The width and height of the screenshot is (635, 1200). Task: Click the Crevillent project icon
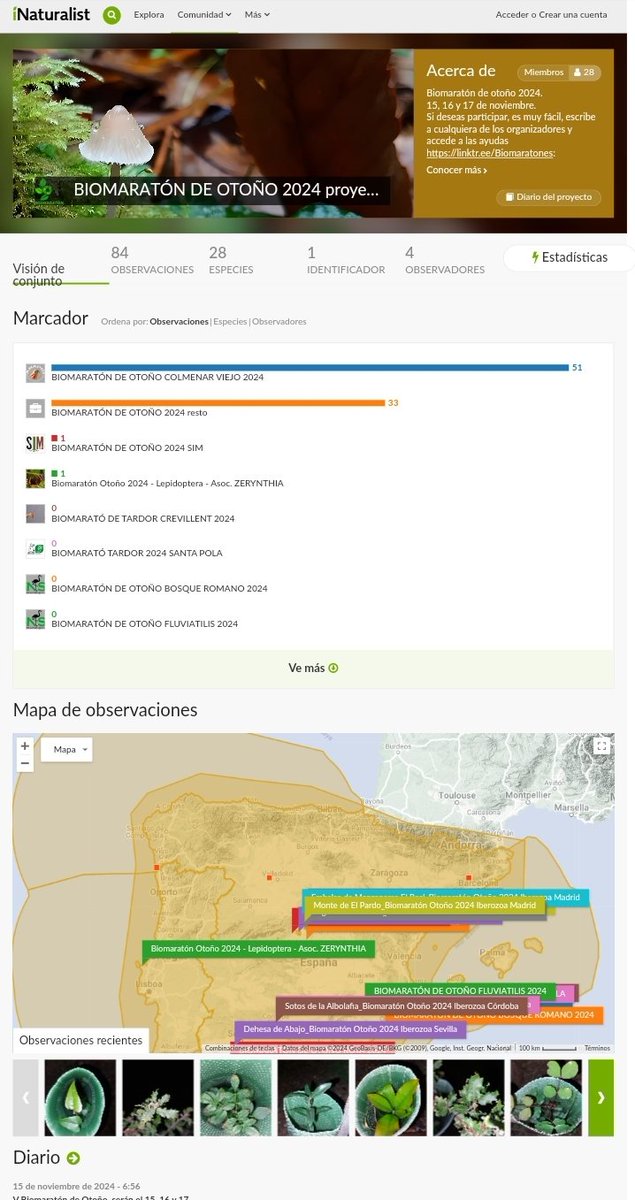click(35, 514)
